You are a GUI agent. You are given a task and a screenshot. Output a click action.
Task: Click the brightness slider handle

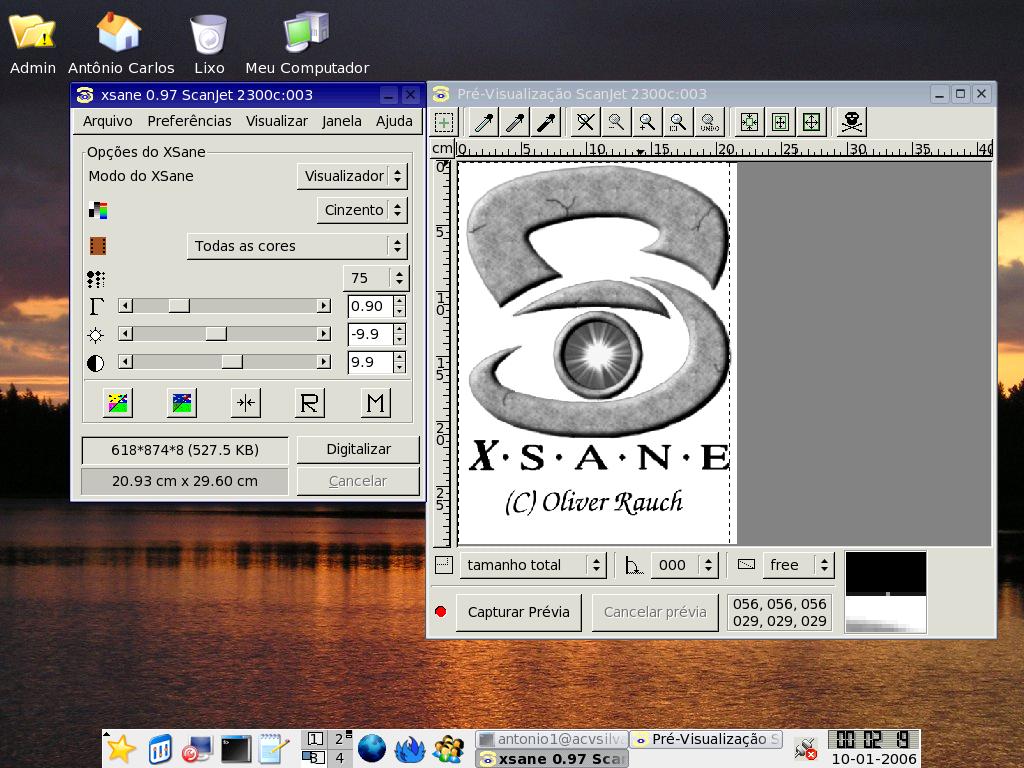pos(216,334)
